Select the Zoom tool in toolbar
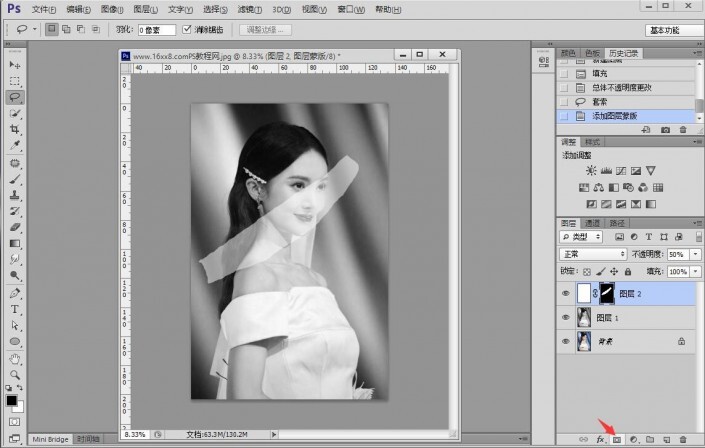 click(15, 374)
